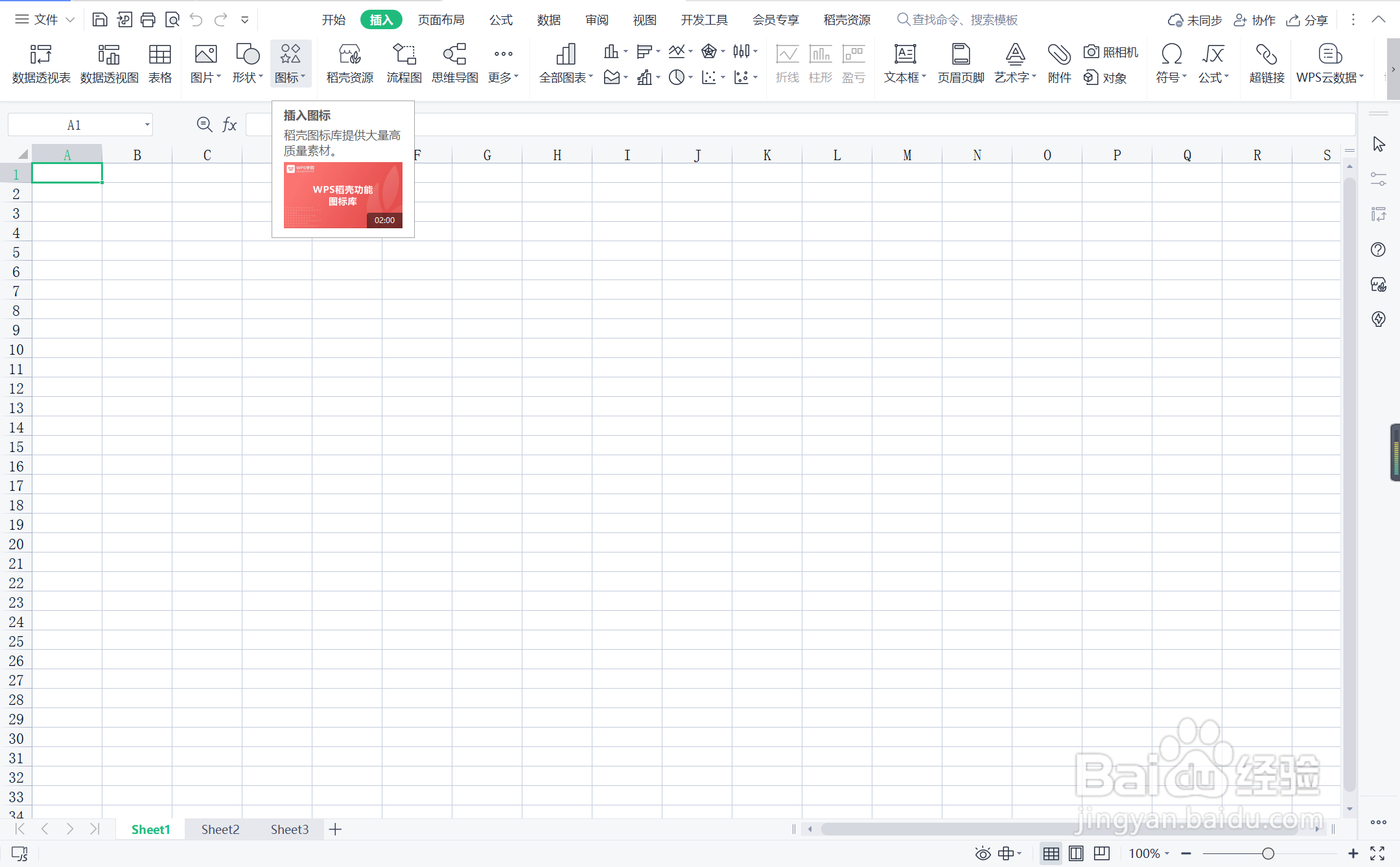This screenshot has height=867, width=1400.
Task: Switch to the 页面布局 ribbon tab
Action: coord(441,20)
